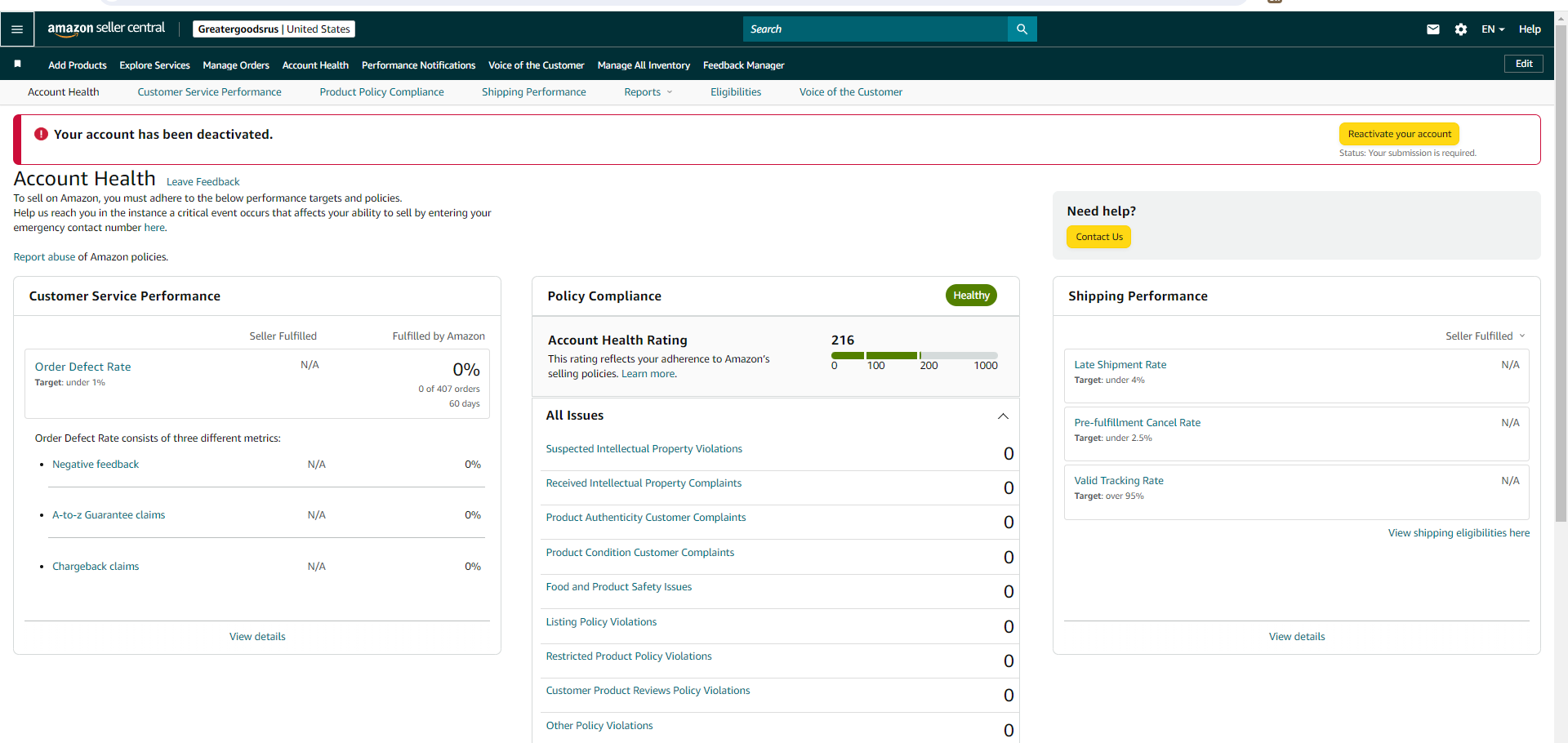Open Food and Product Safety Issues

(619, 587)
